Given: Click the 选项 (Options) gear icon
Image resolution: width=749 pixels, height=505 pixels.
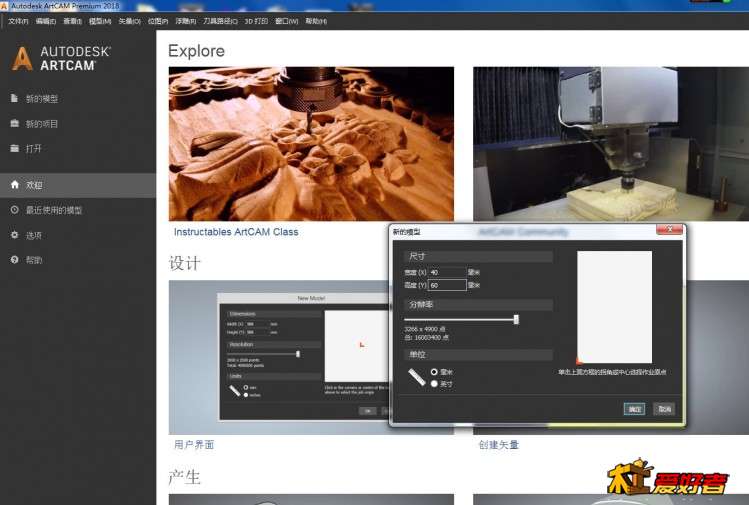Looking at the screenshot, I should (14, 235).
